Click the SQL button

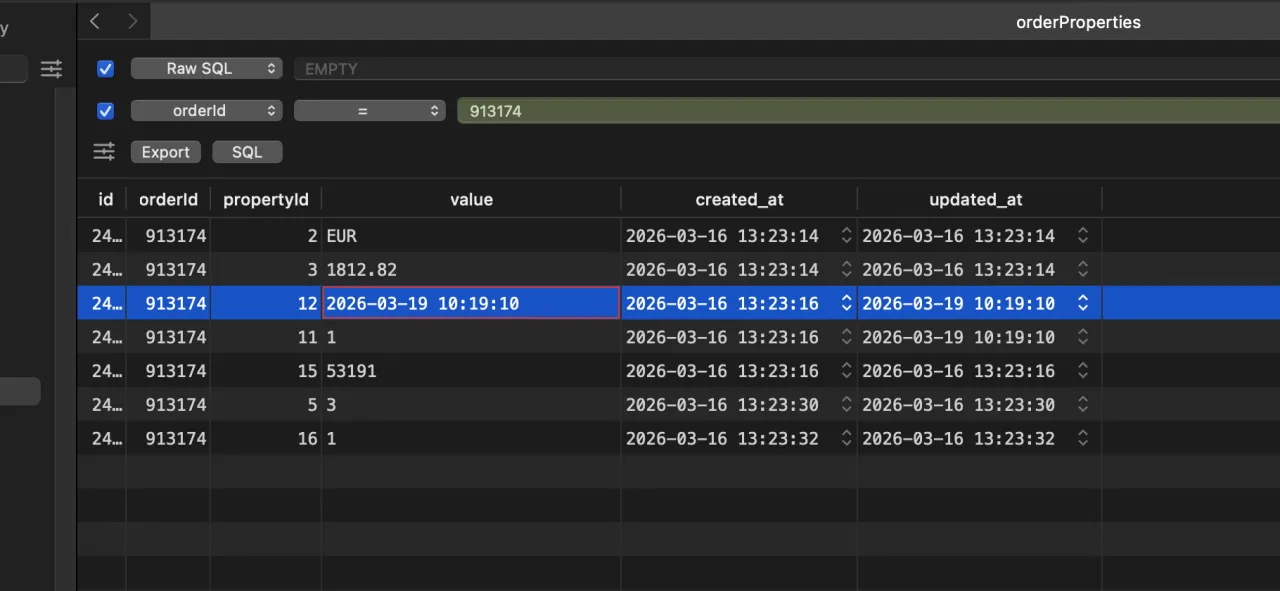tap(247, 152)
